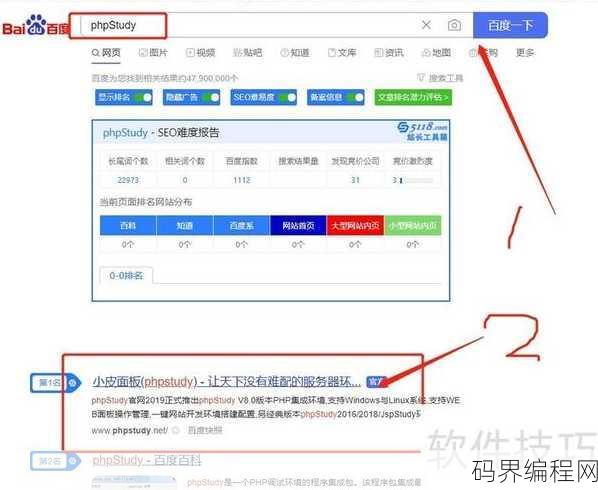Expand the 更多 menu
The width and height of the screenshot is (598, 490).
point(525,53)
